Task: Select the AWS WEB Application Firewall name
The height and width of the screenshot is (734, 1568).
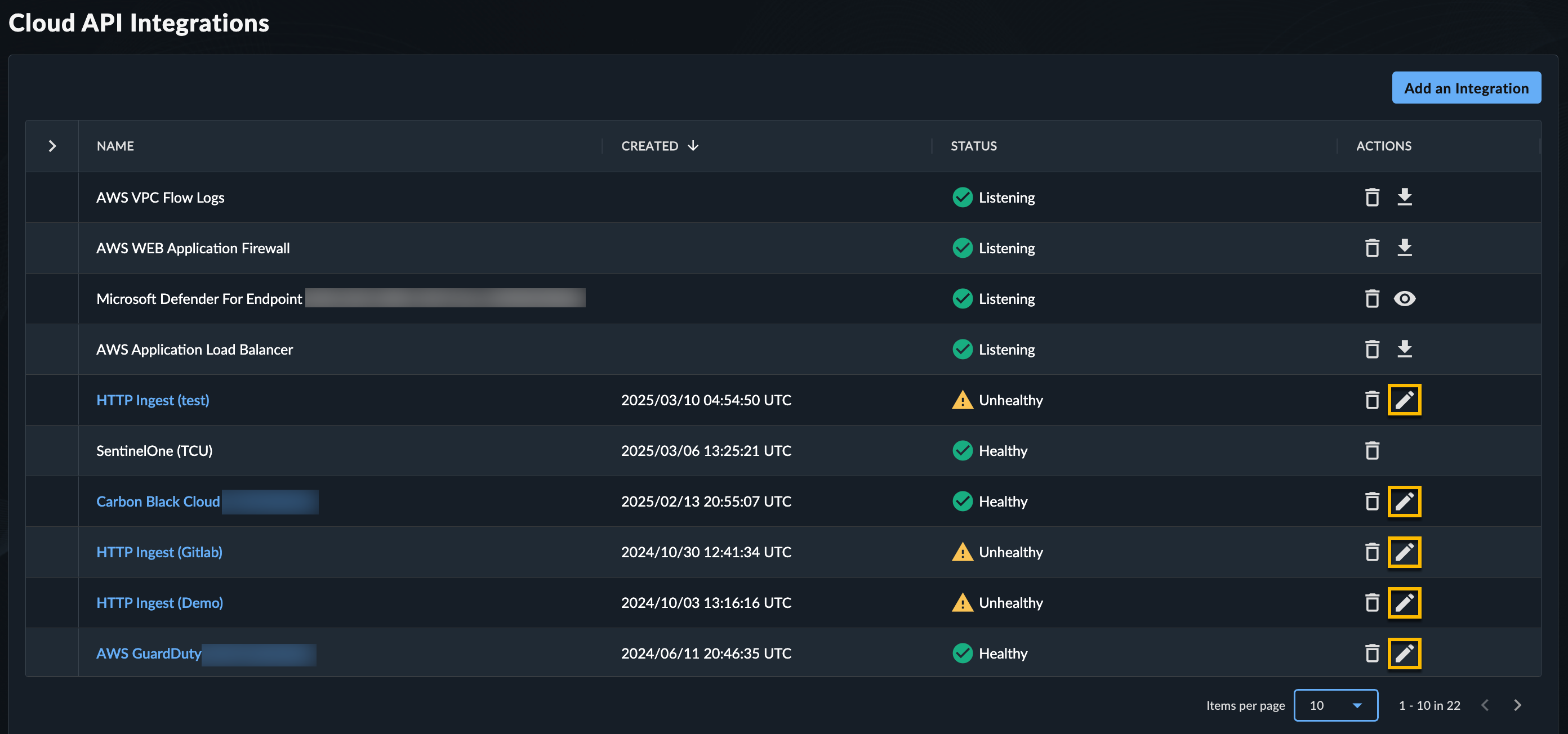Action: [x=193, y=248]
